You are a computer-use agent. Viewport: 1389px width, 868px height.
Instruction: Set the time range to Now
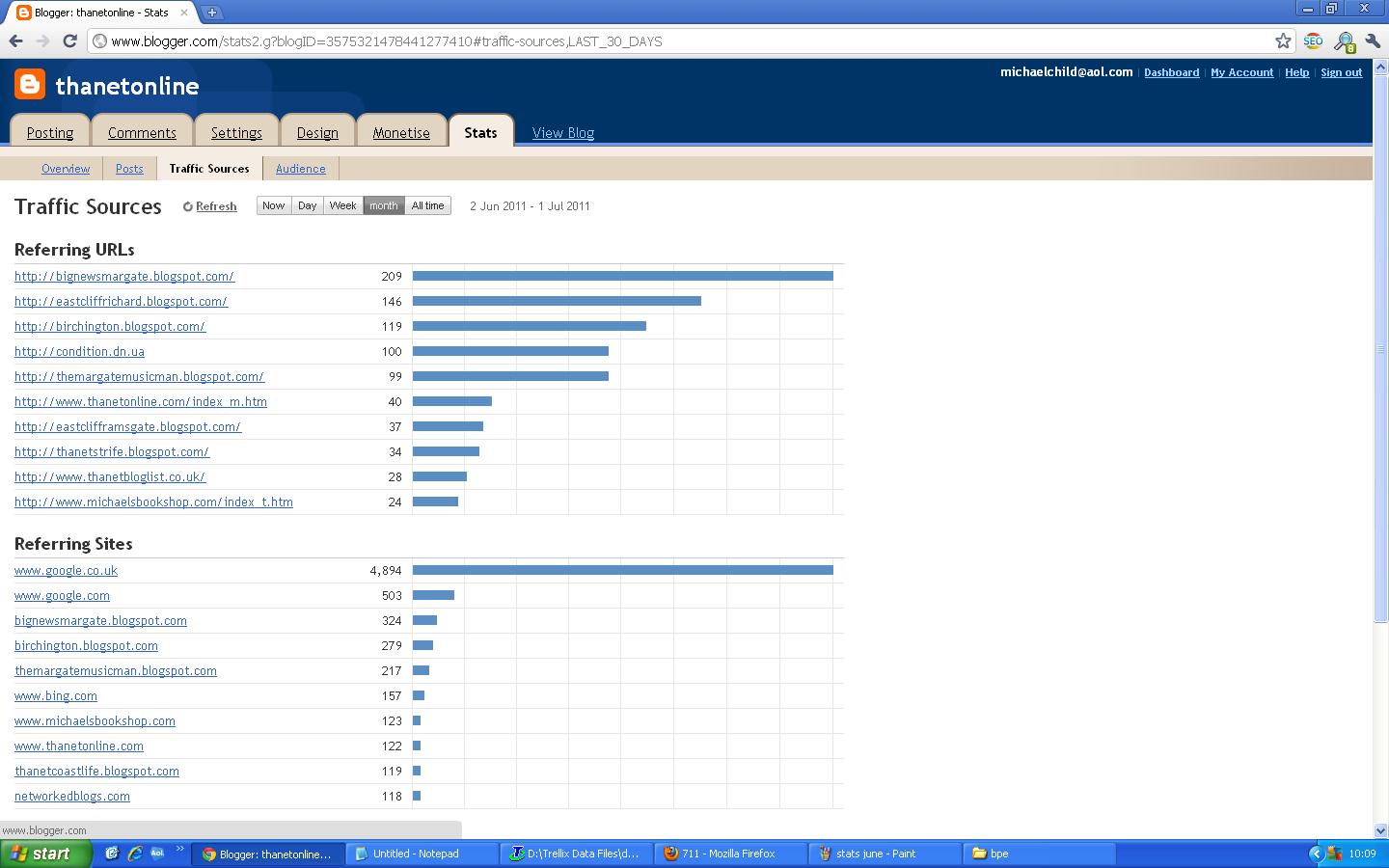coord(274,205)
